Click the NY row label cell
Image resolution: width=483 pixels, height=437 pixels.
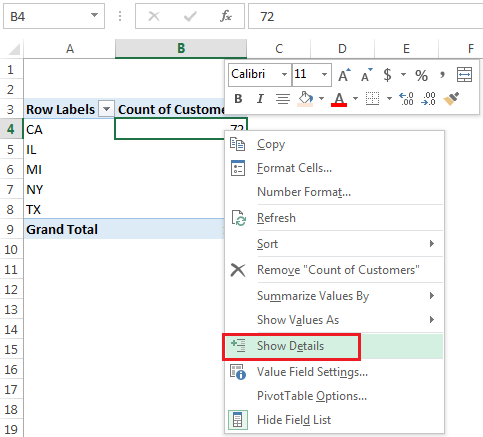point(69,189)
